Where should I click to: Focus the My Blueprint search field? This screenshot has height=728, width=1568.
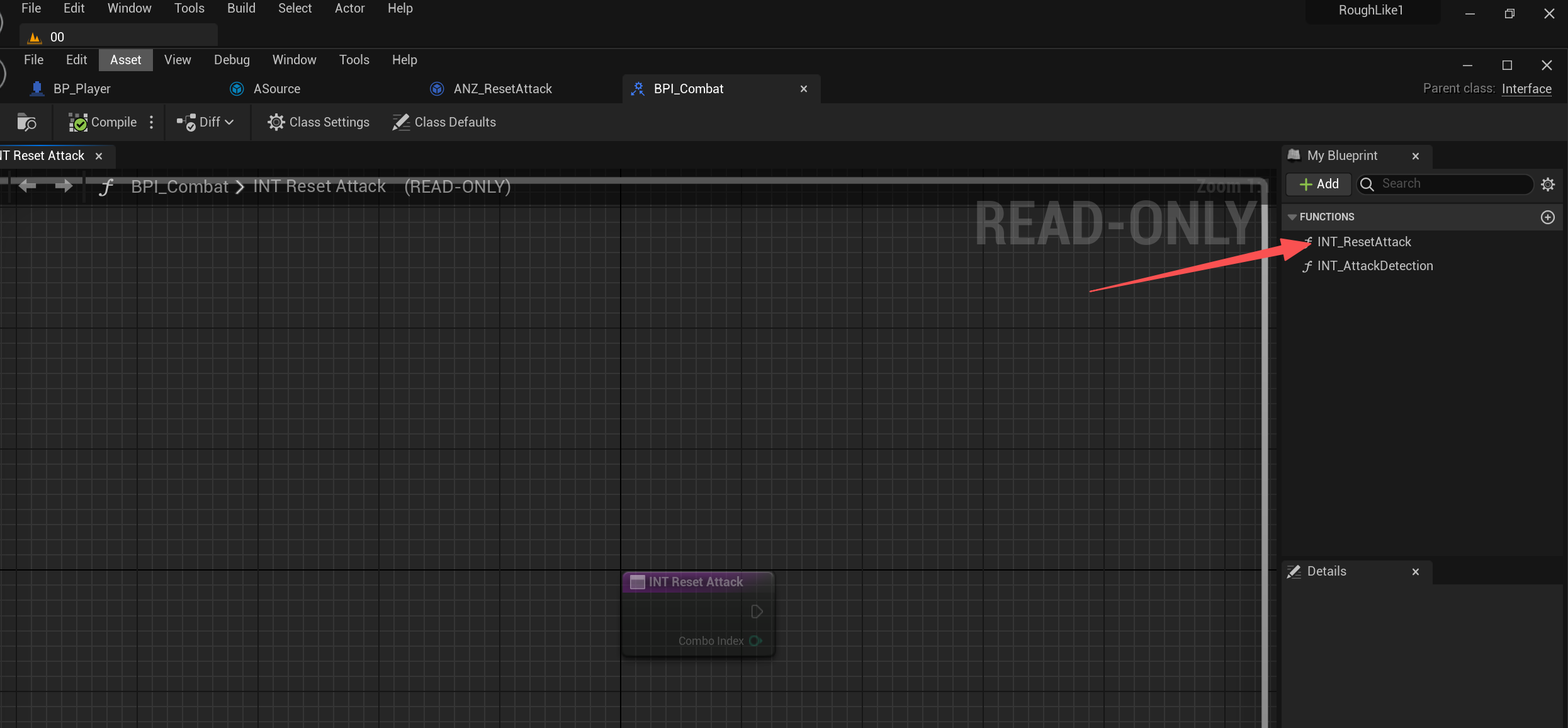point(1445,184)
